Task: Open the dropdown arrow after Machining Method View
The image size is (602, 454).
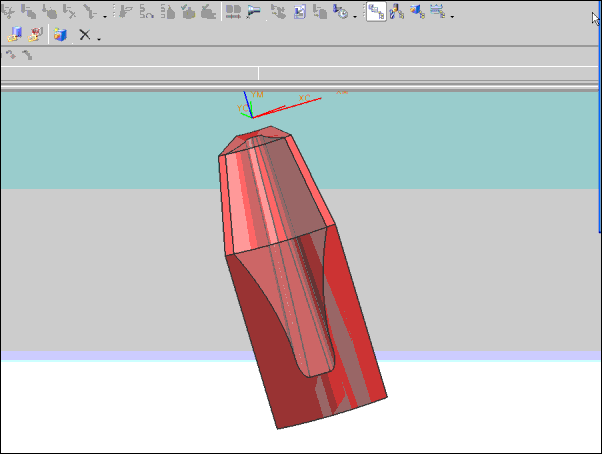Action: coord(452,17)
